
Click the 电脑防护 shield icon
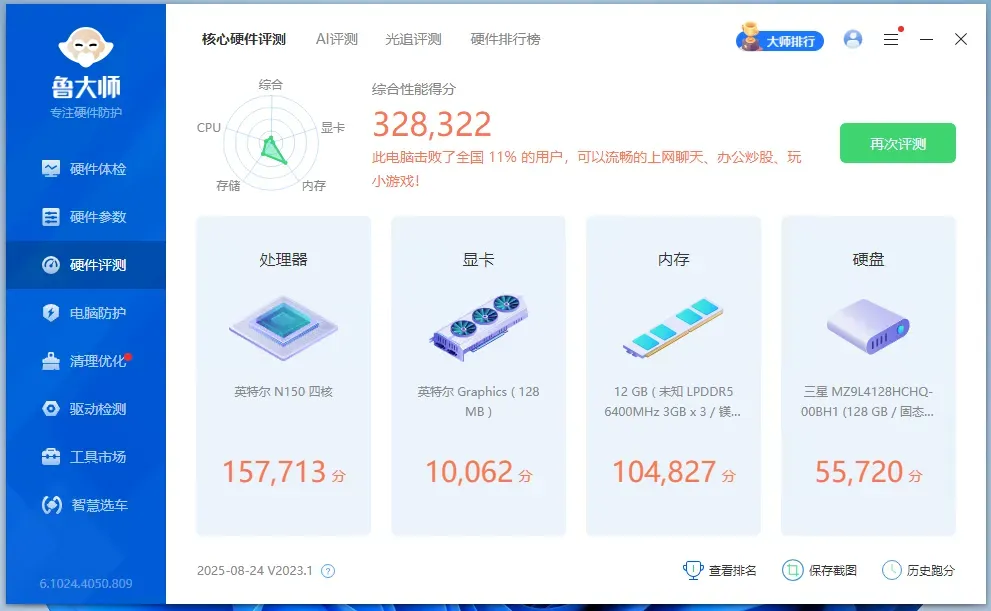pos(51,313)
